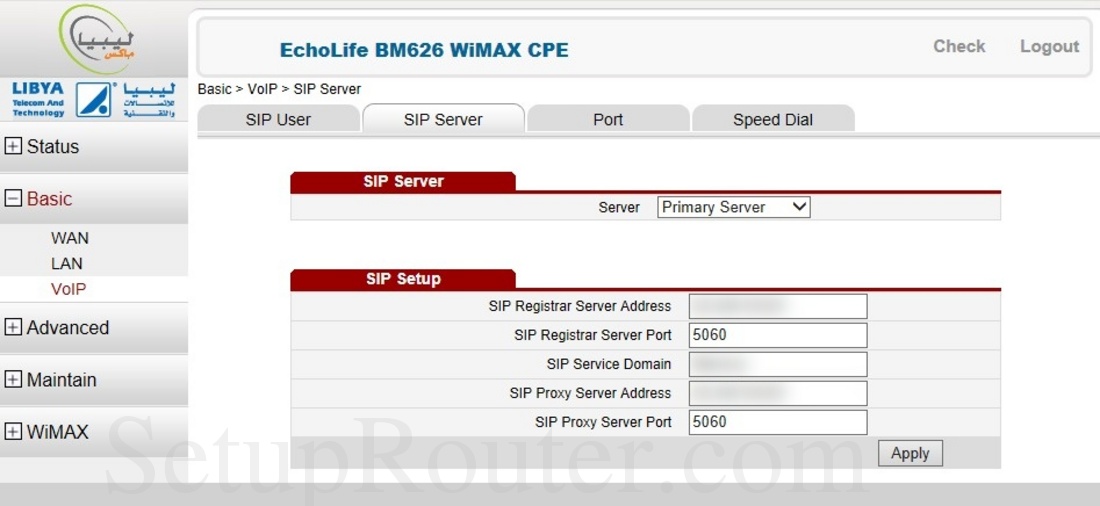Click the Libya Max logo
The width and height of the screenshot is (1100, 506).
96,39
